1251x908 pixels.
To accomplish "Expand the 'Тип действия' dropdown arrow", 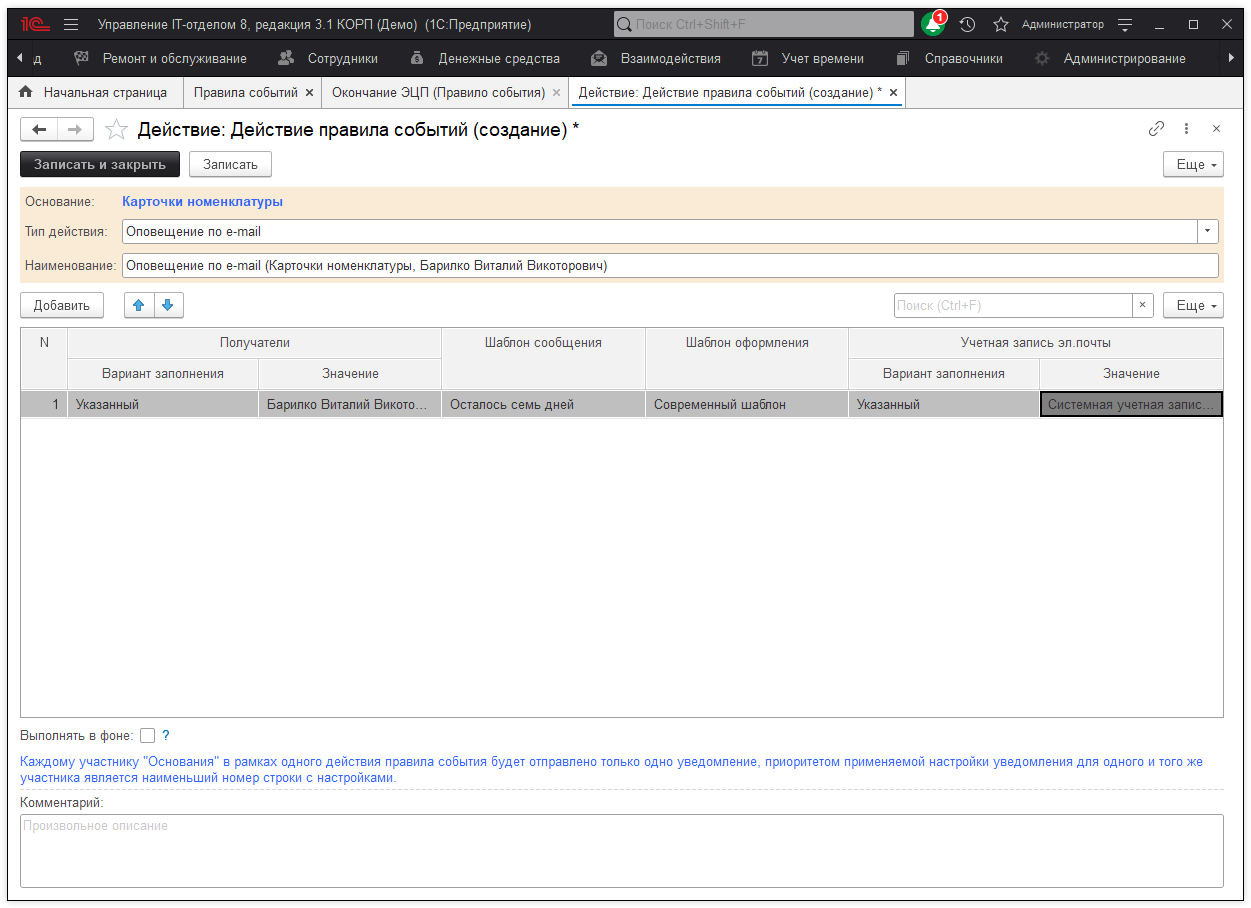I will tap(1209, 232).
